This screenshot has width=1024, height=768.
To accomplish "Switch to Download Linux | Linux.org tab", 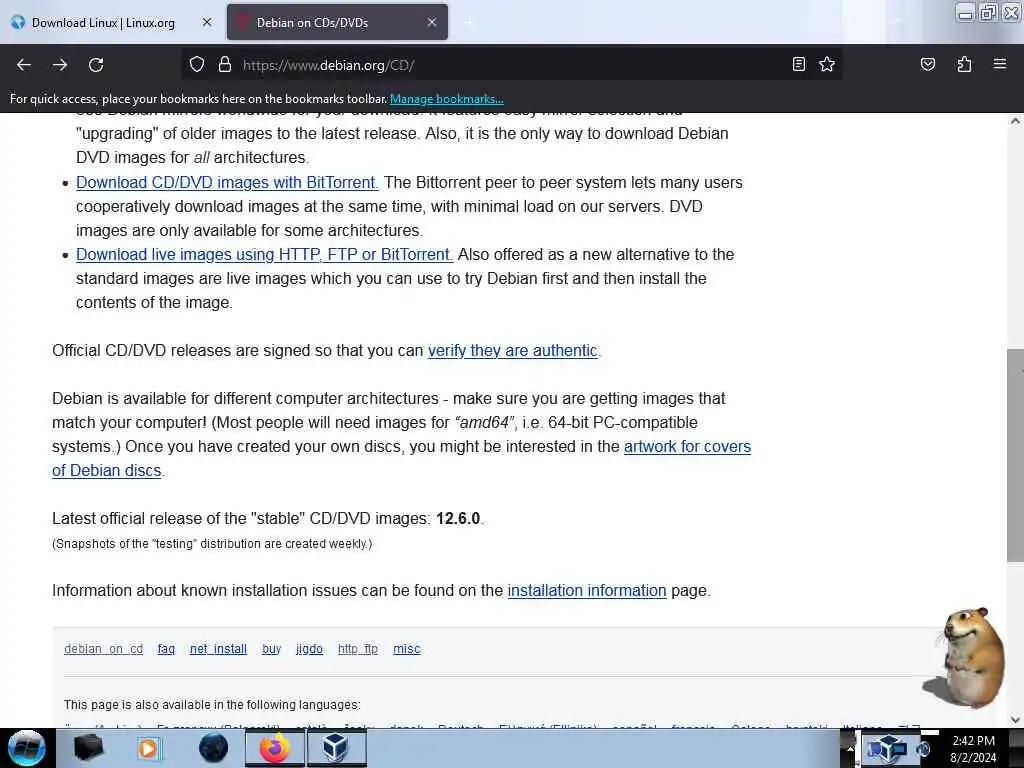I will [112, 22].
